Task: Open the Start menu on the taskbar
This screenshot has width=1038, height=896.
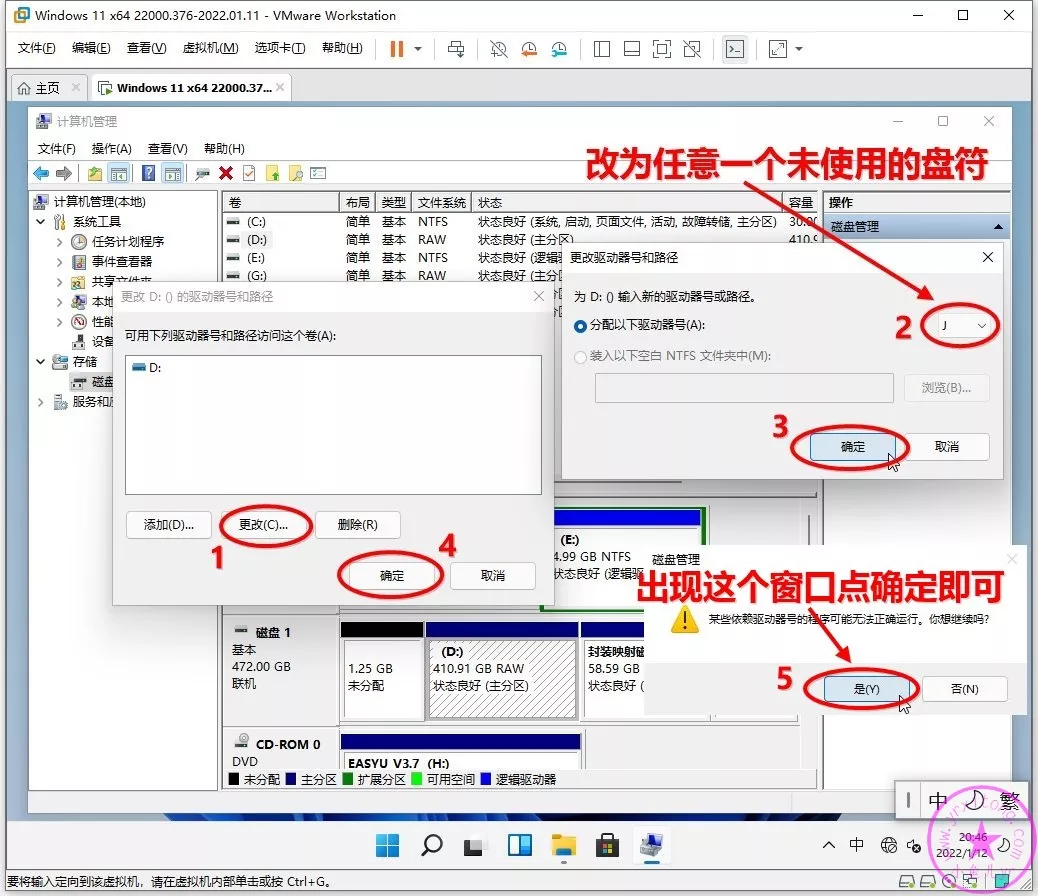Action: coord(387,845)
